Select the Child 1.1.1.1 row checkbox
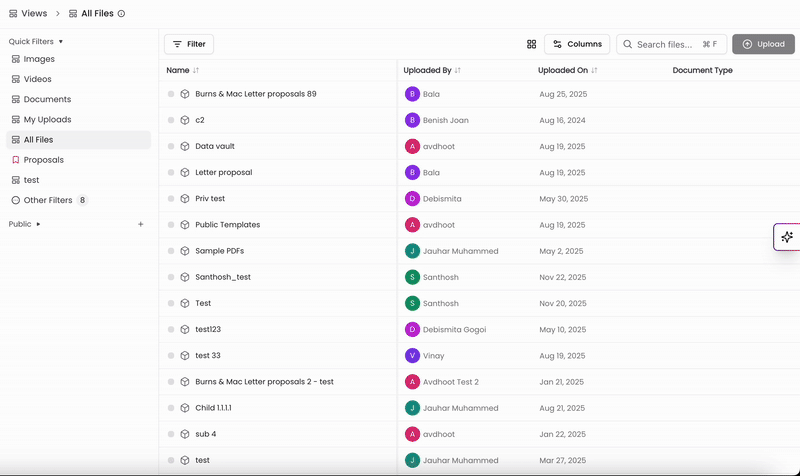 171,408
